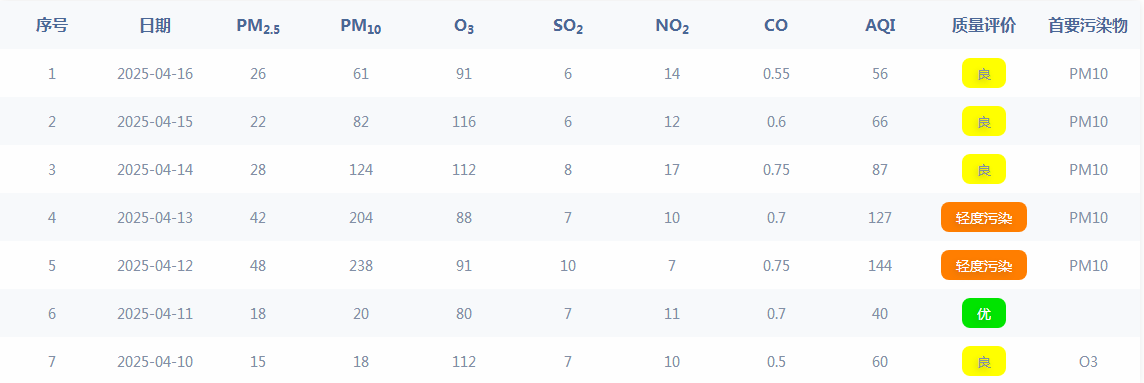
Task: Click the yellow 良 badge for 2025-04-16
Action: (x=983, y=74)
